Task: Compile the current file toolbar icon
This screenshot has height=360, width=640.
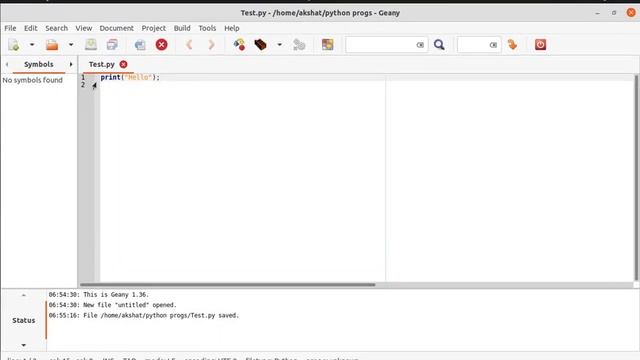Action: tap(239, 44)
